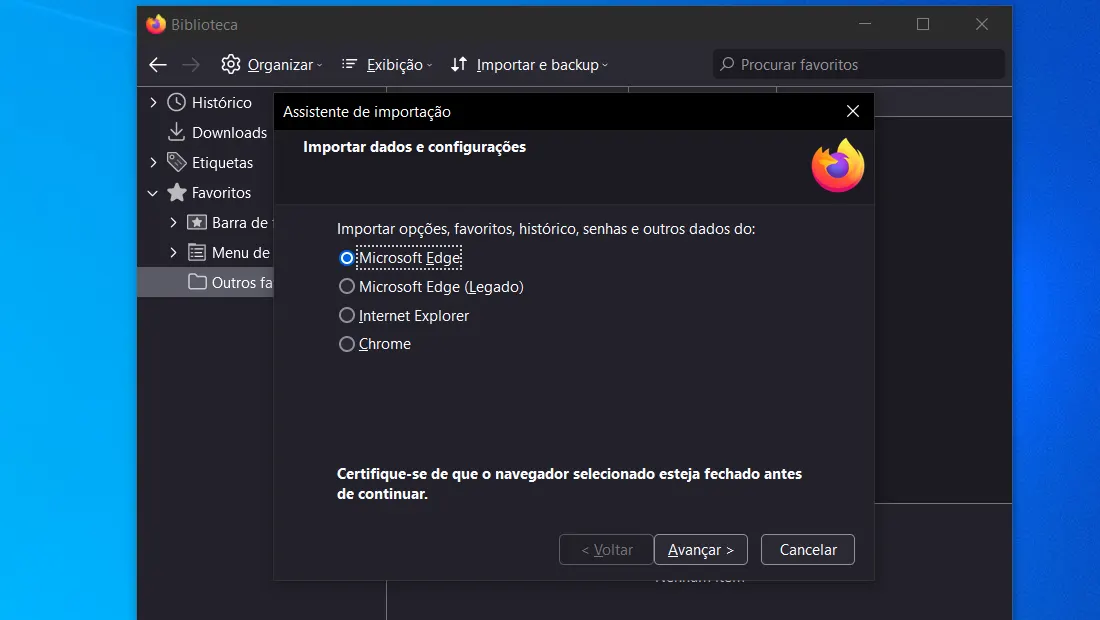Click the Barra de favoritos toolbar icon
This screenshot has height=620, width=1100.
pyautogui.click(x=196, y=222)
